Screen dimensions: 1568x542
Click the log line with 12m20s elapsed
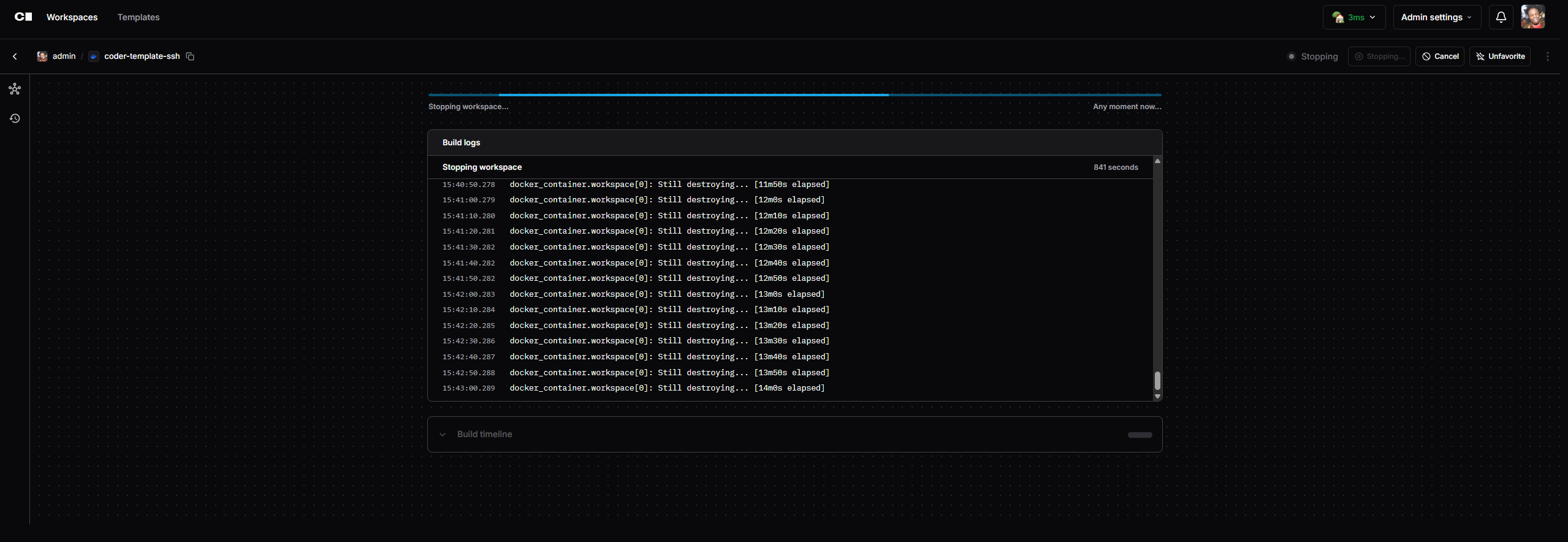[790, 231]
